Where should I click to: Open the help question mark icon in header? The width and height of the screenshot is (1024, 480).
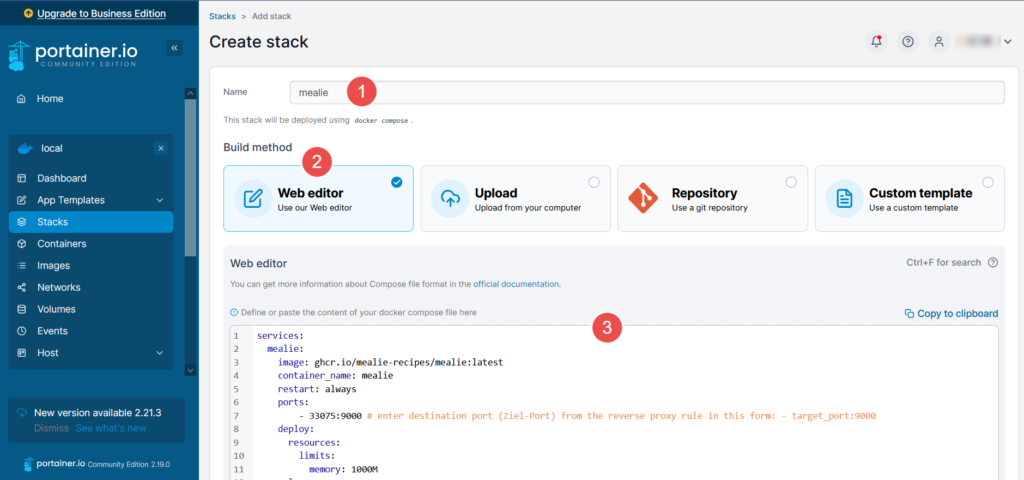pos(908,42)
